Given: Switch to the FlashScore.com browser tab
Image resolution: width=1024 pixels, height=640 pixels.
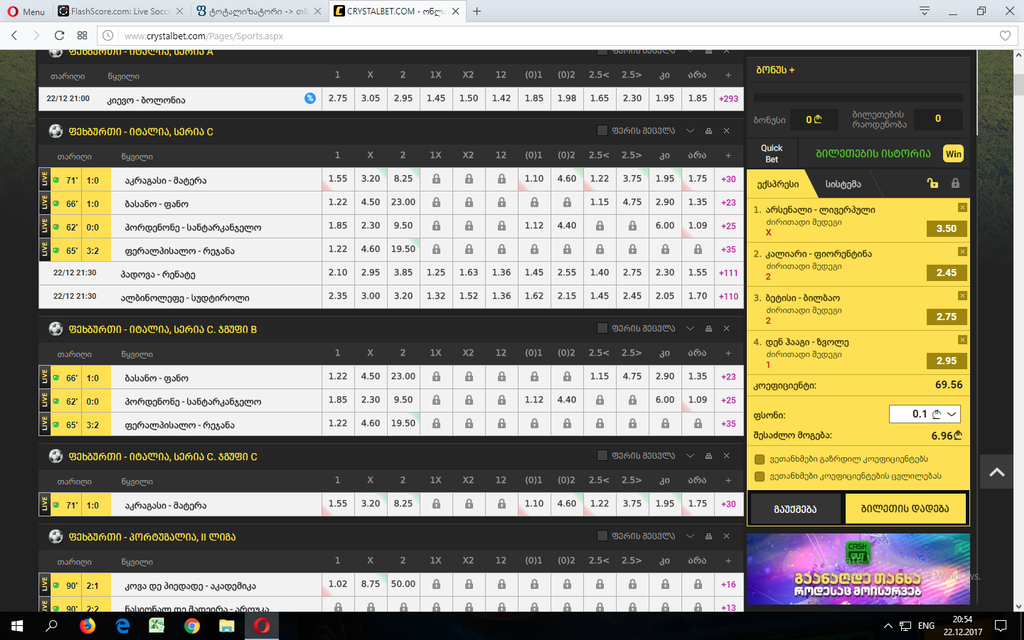Looking at the screenshot, I should click(120, 12).
